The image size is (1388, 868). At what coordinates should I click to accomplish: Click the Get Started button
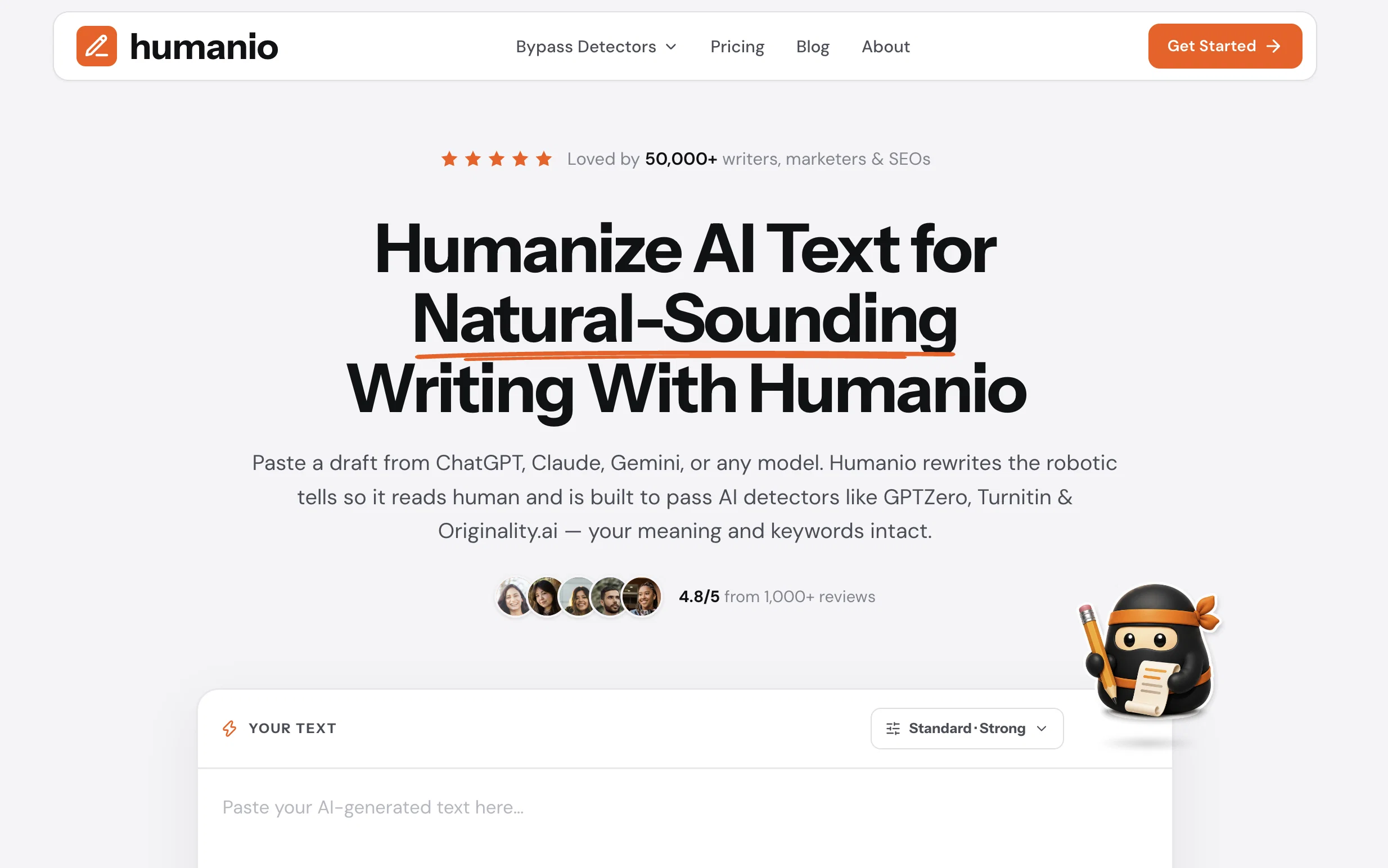(x=1225, y=46)
